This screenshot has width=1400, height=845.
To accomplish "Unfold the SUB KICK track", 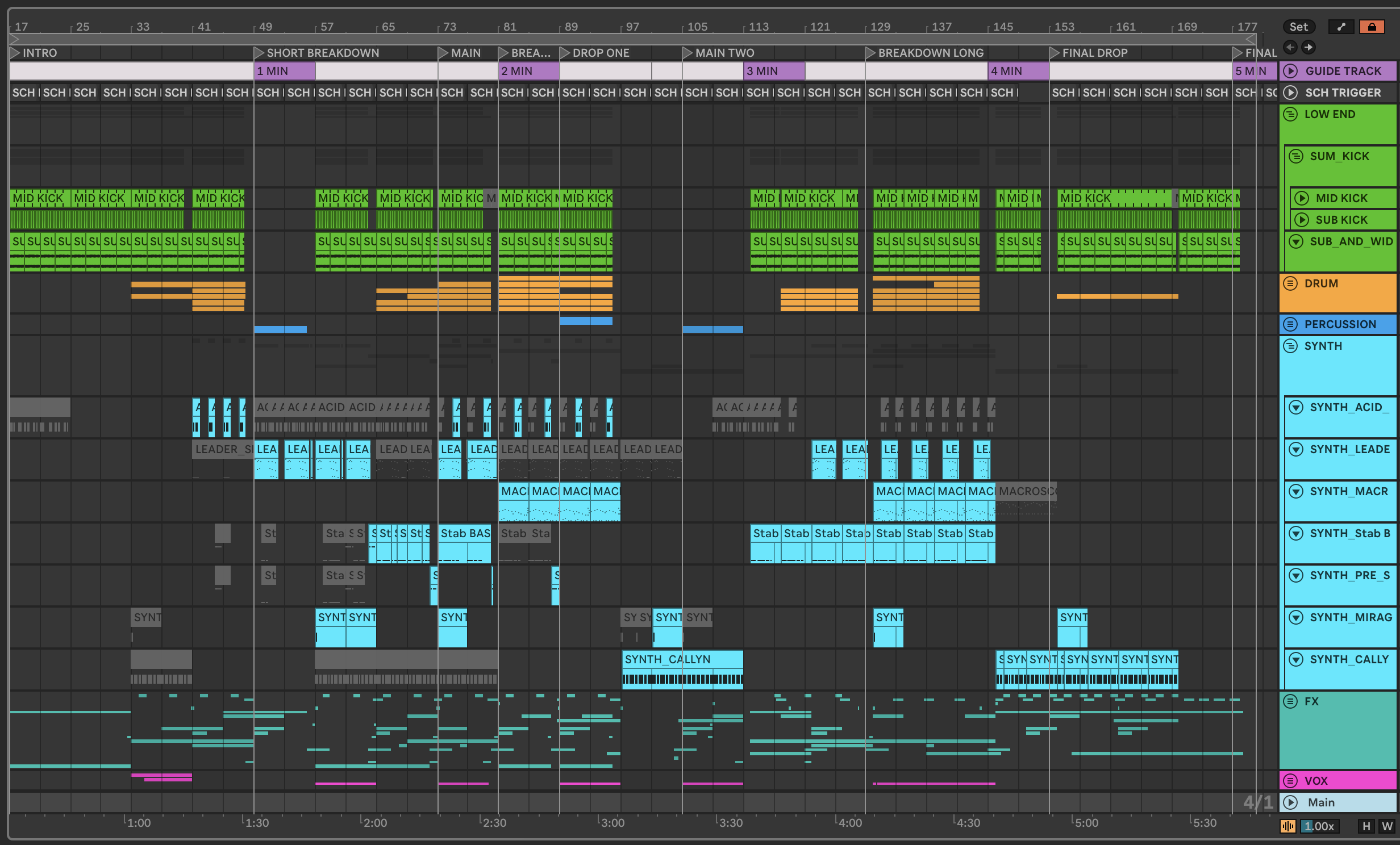I will 1302,220.
